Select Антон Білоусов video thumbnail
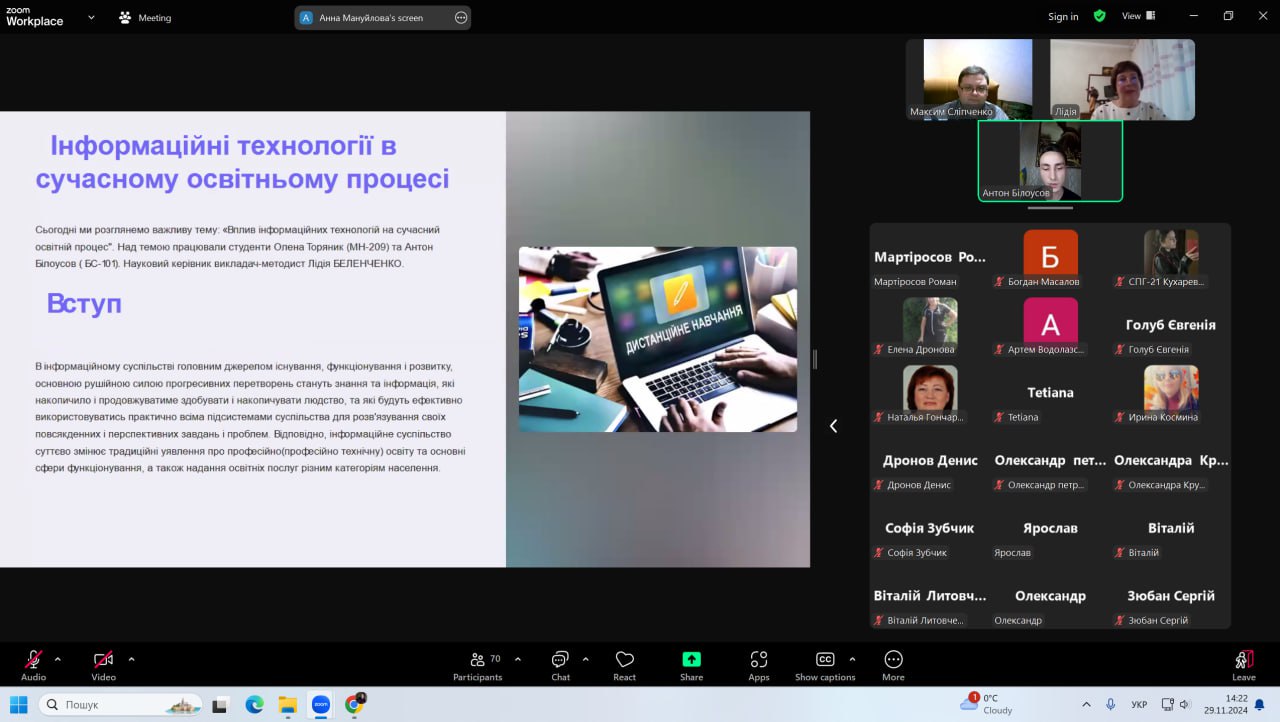Screen dimensions: 1280x722 [1050, 161]
